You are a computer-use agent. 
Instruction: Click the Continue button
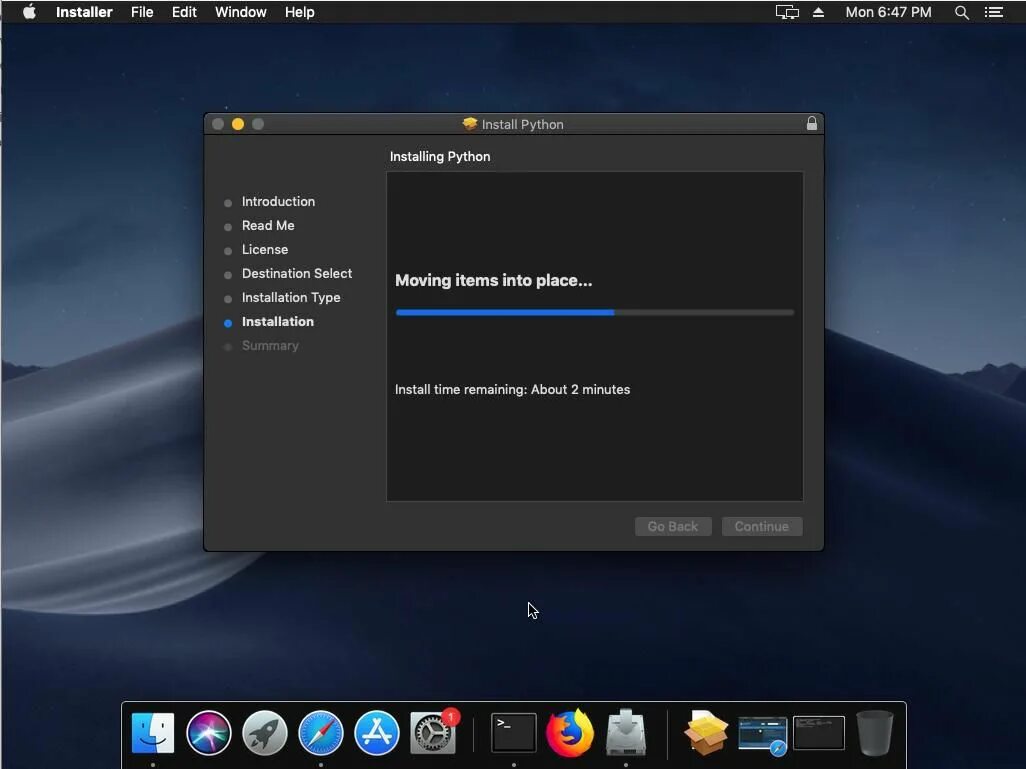coord(762,526)
